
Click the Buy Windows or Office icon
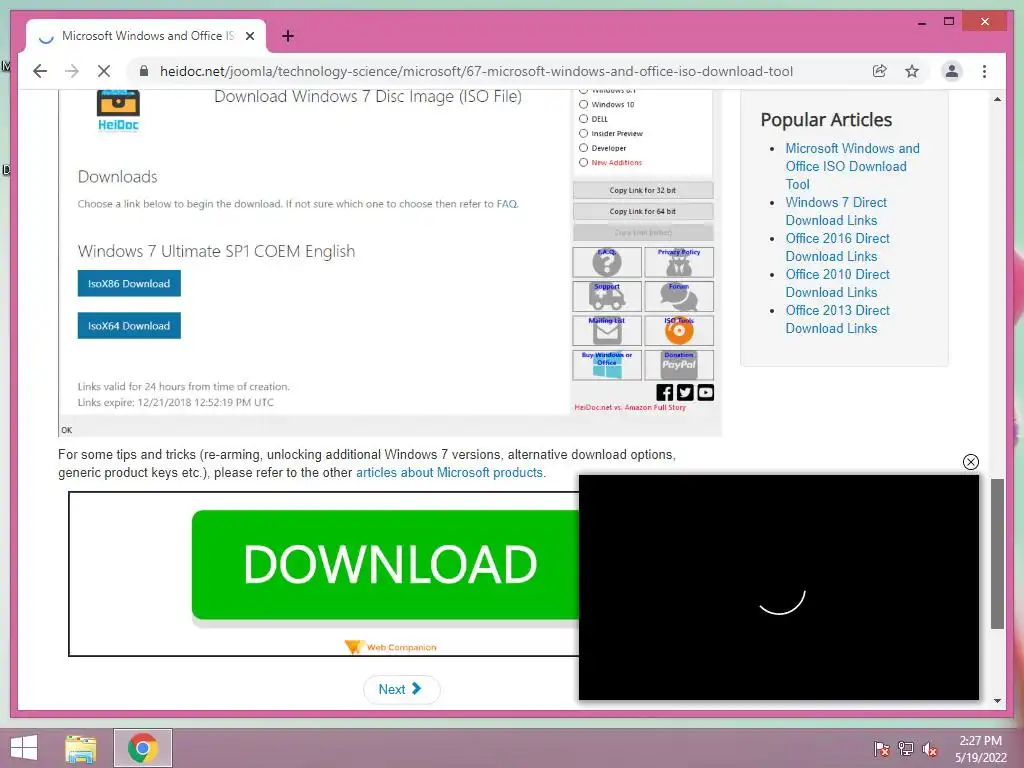coord(607,365)
